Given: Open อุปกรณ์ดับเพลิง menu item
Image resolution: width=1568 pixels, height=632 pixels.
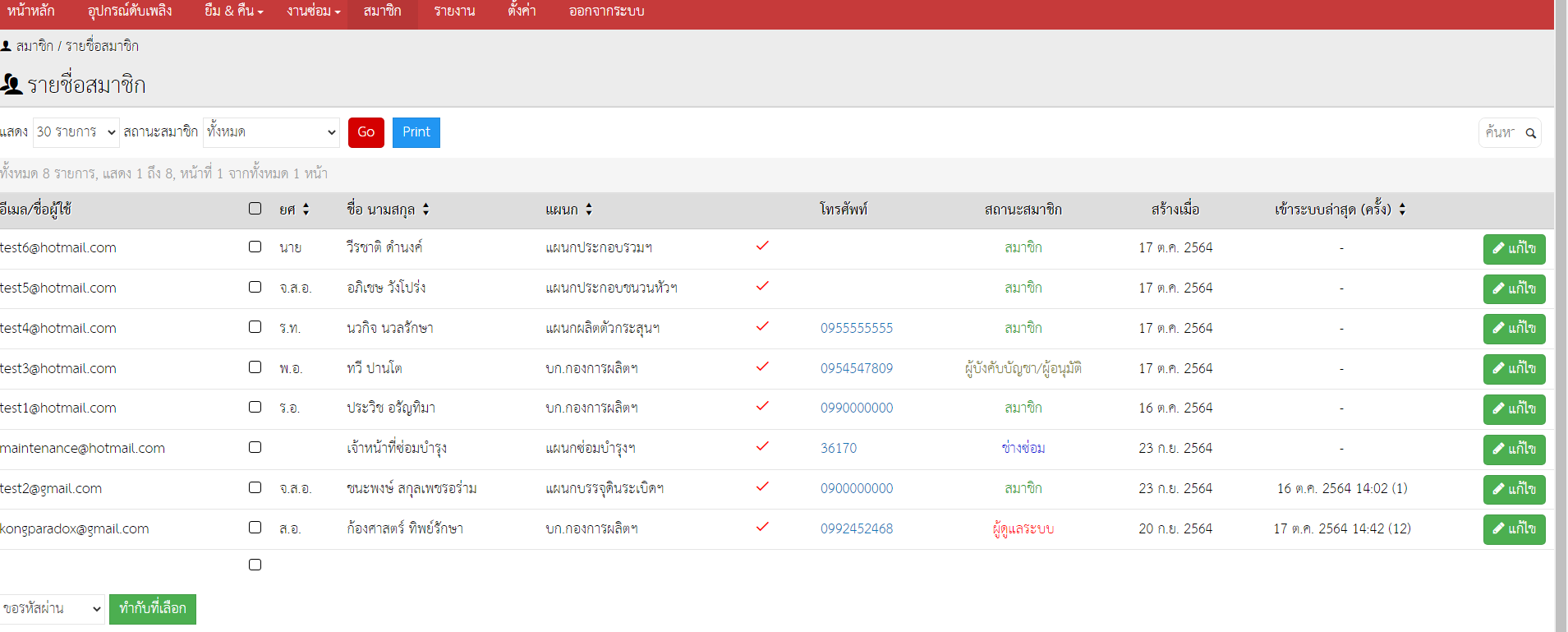Looking at the screenshot, I should (x=130, y=12).
